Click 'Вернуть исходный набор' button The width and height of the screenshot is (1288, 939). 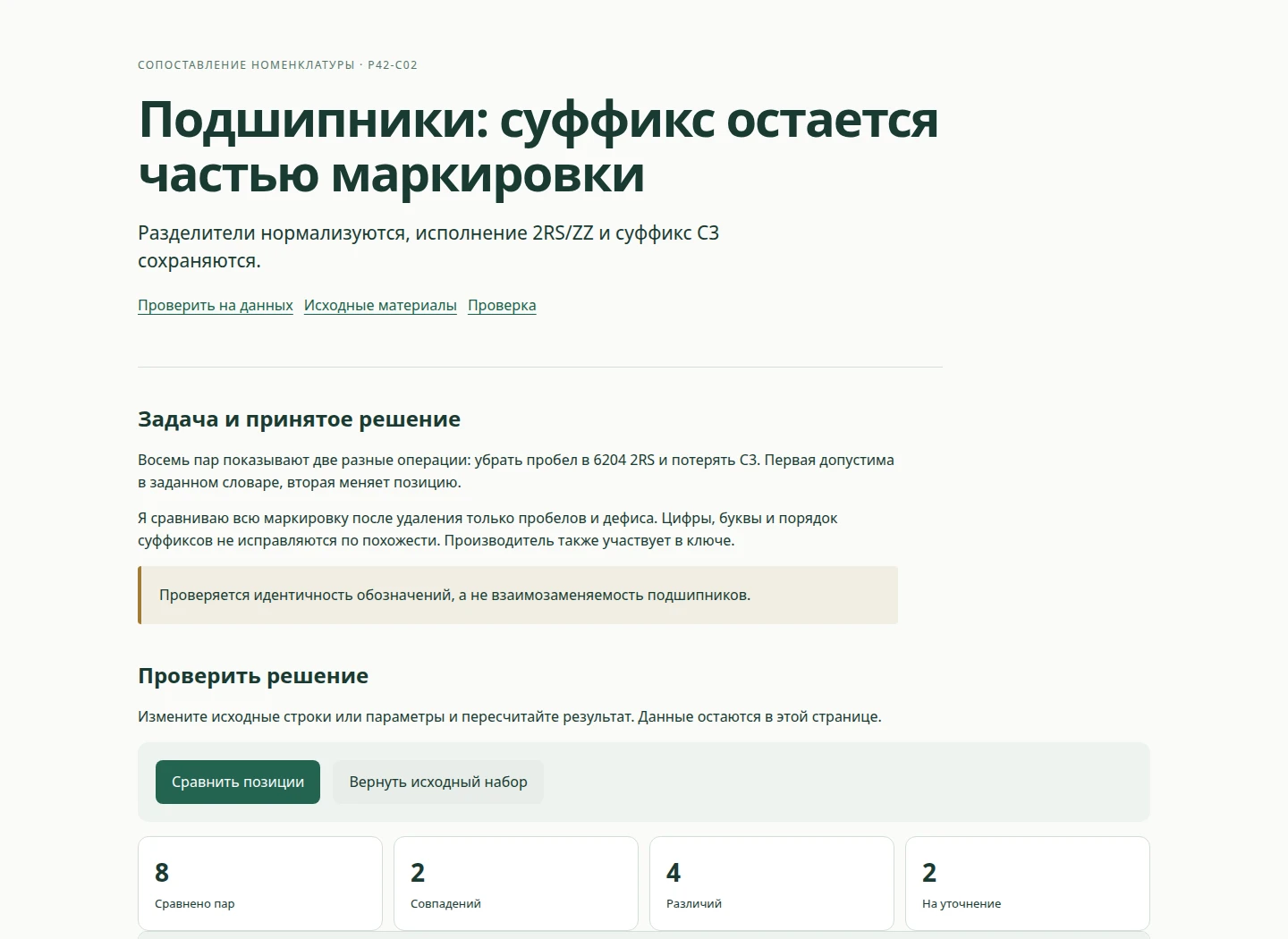click(x=438, y=782)
